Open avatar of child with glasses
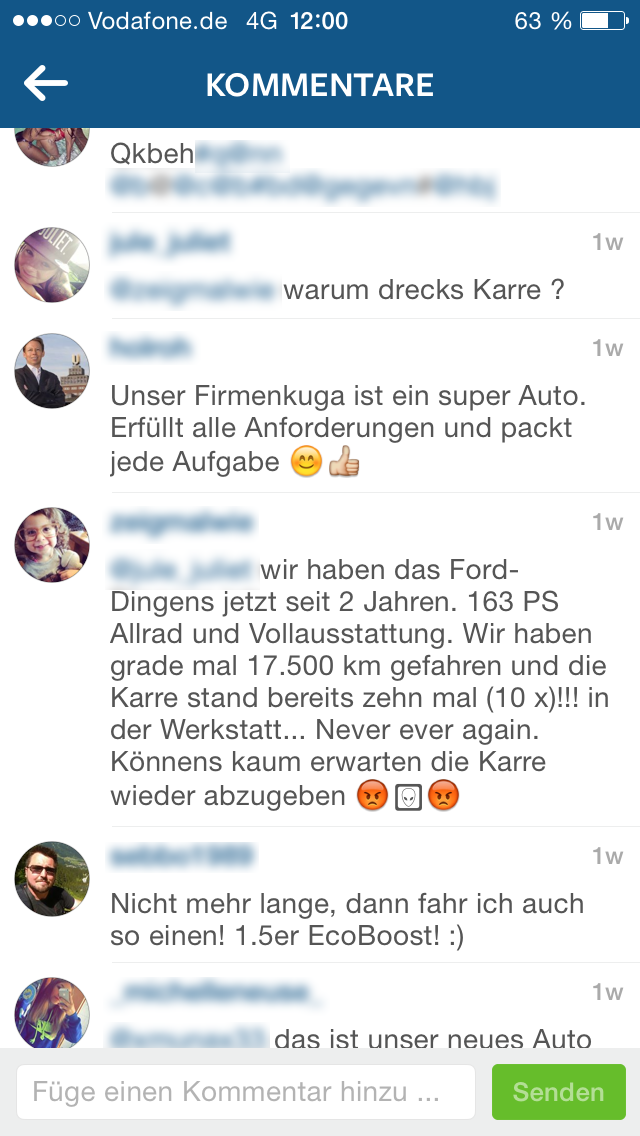 52,544
